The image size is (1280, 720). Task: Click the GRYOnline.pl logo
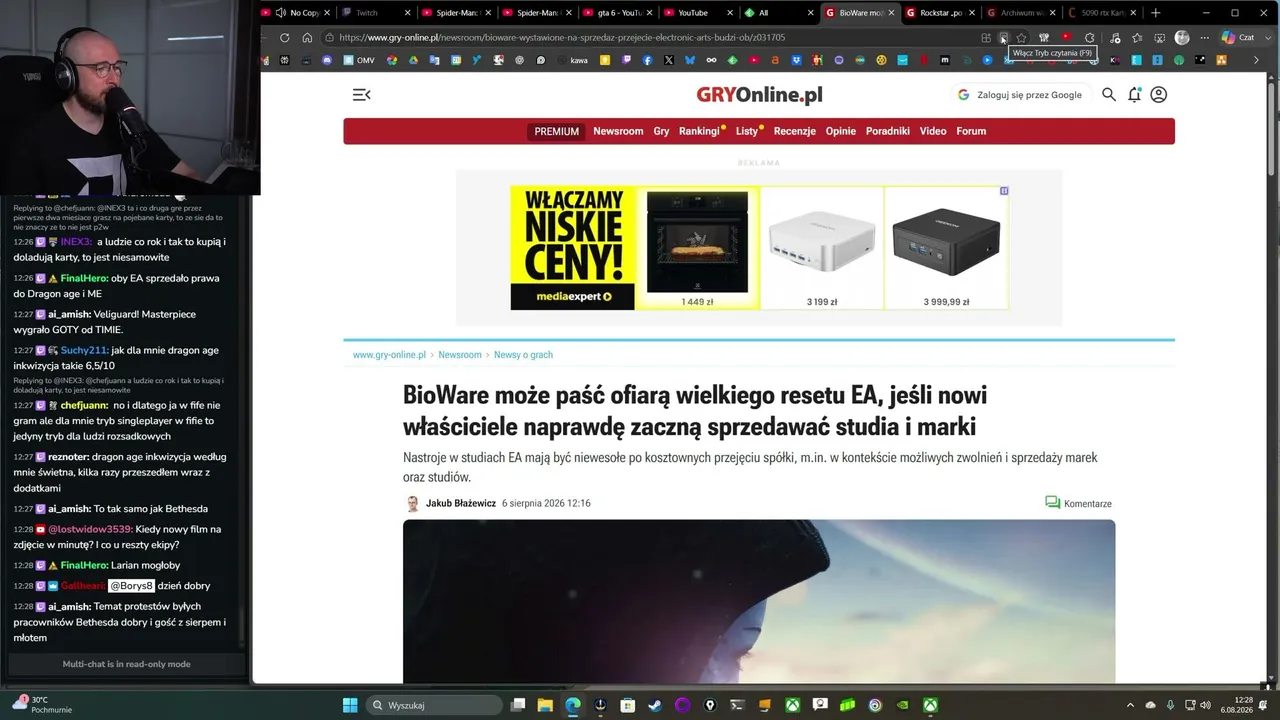[x=760, y=95]
